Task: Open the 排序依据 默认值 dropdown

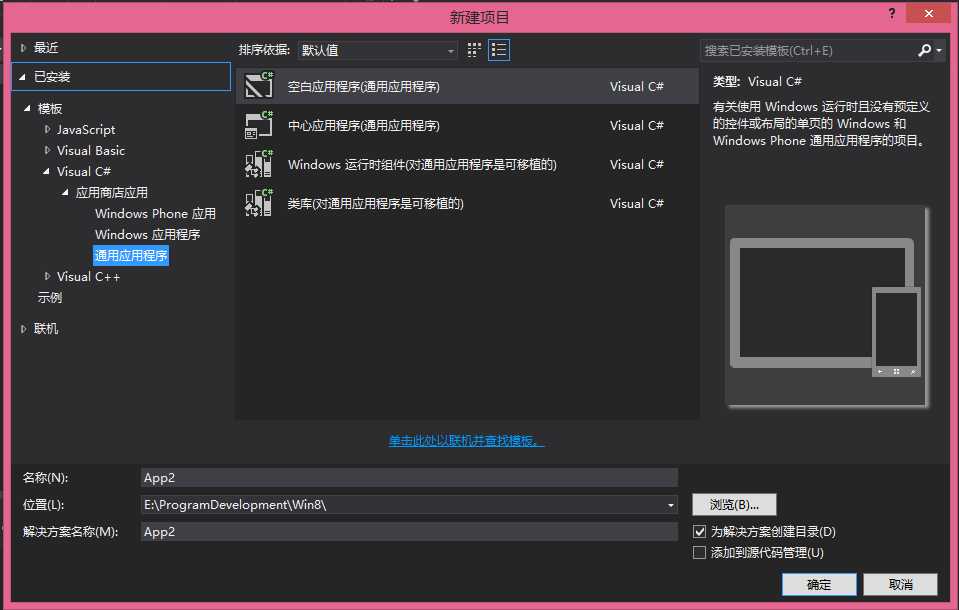Action: coord(377,49)
